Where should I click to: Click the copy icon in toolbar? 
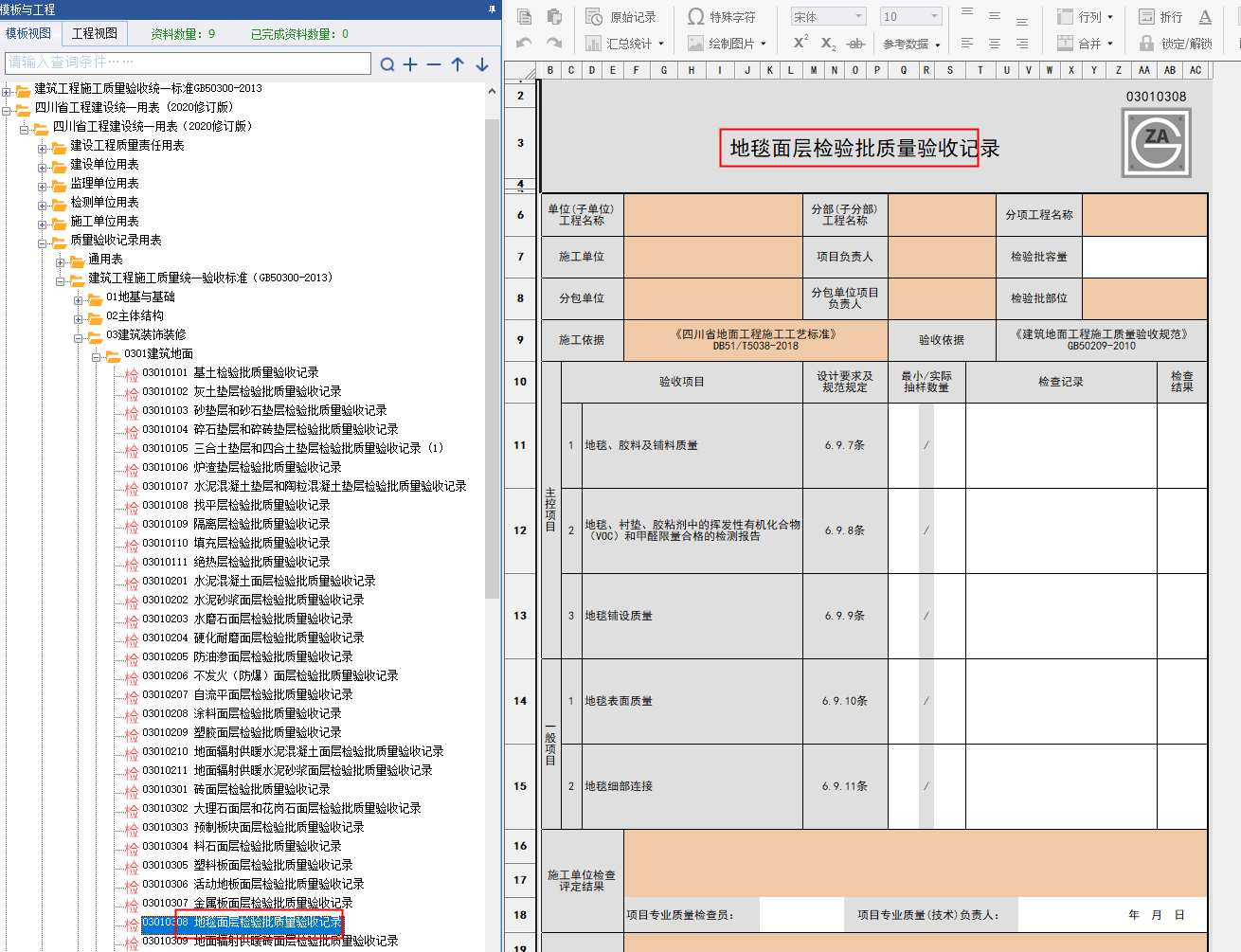tap(525, 17)
